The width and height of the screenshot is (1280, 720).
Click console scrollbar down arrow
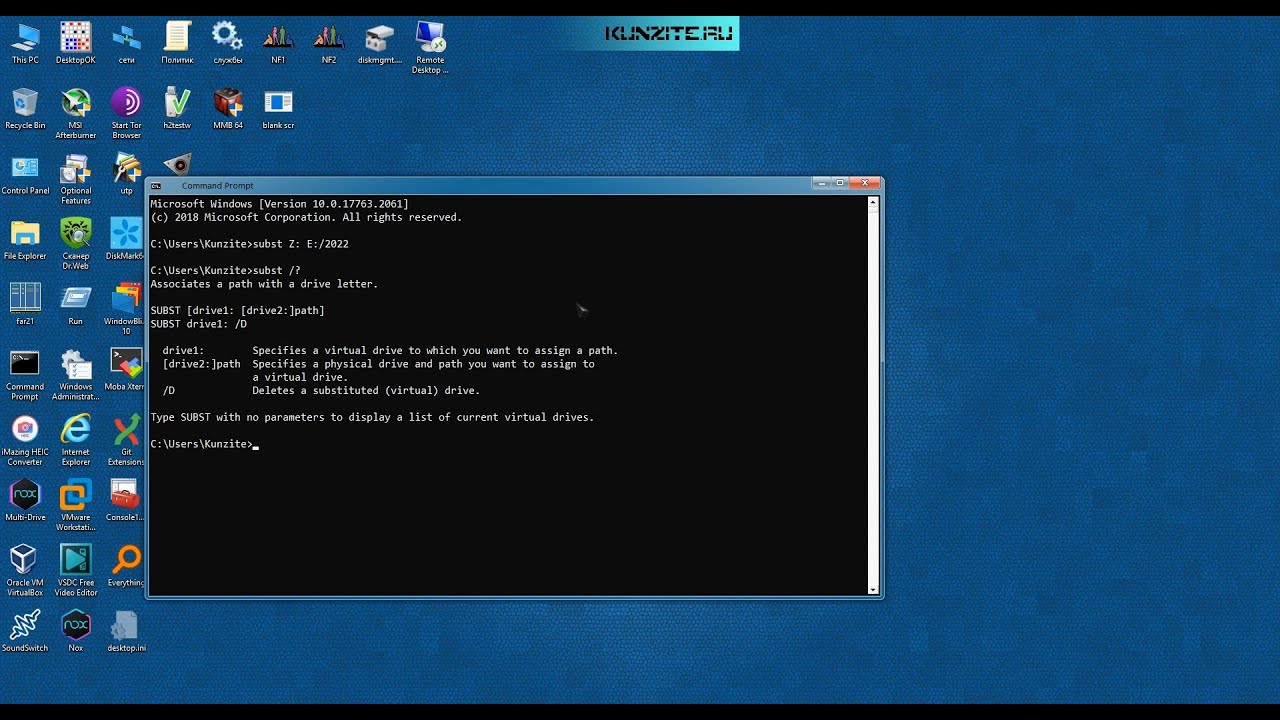pyautogui.click(x=873, y=588)
